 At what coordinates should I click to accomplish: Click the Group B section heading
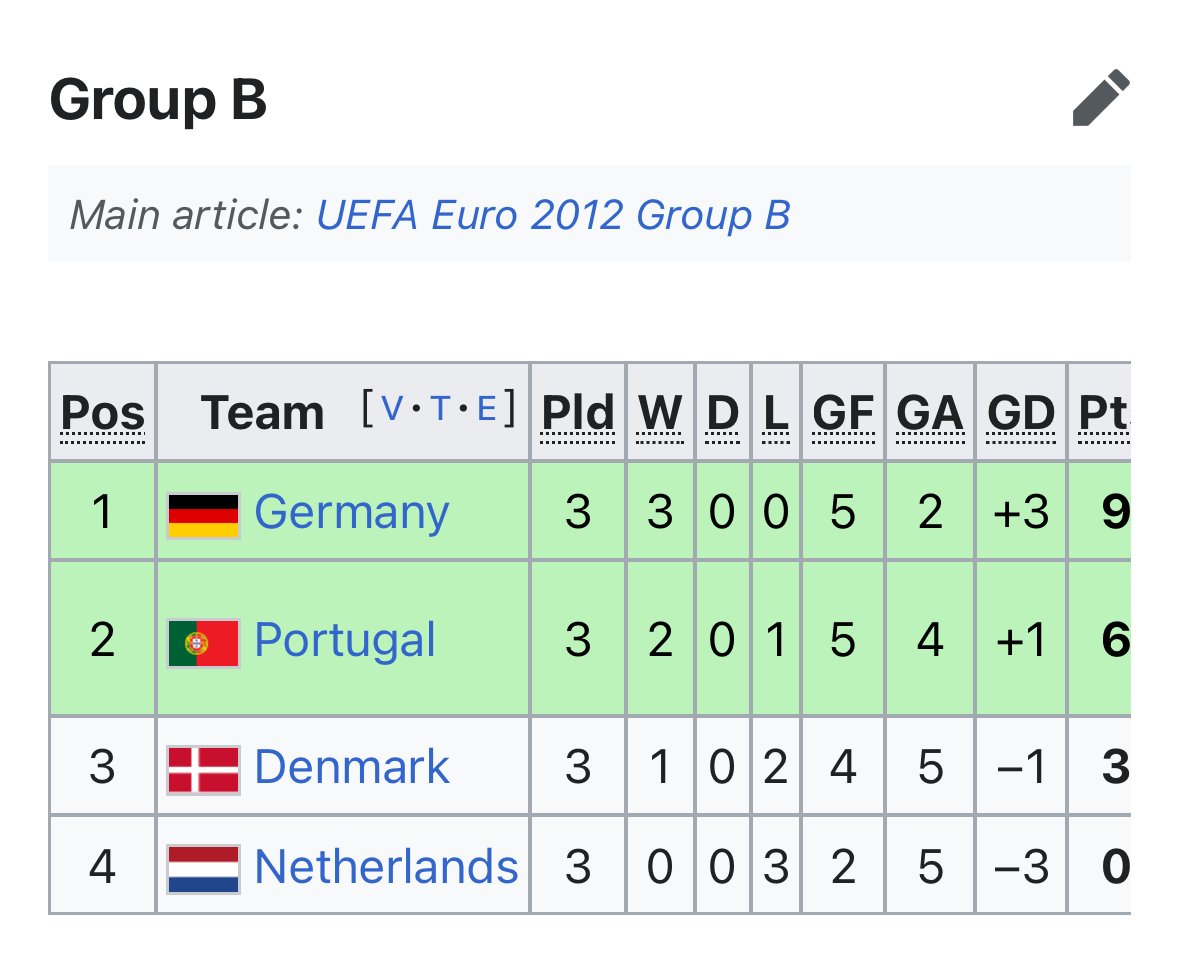[158, 100]
